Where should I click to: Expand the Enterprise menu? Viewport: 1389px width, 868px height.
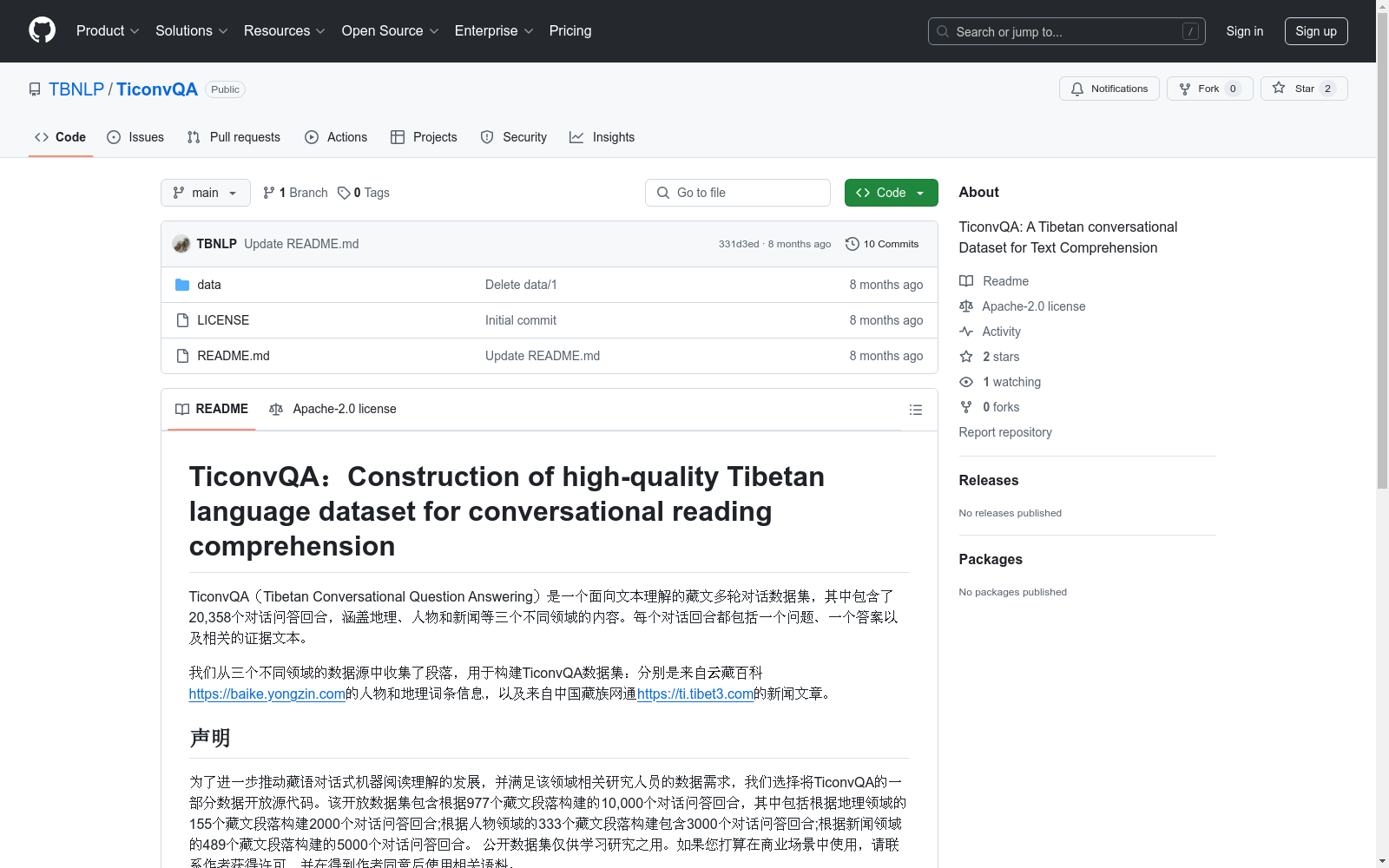494,31
